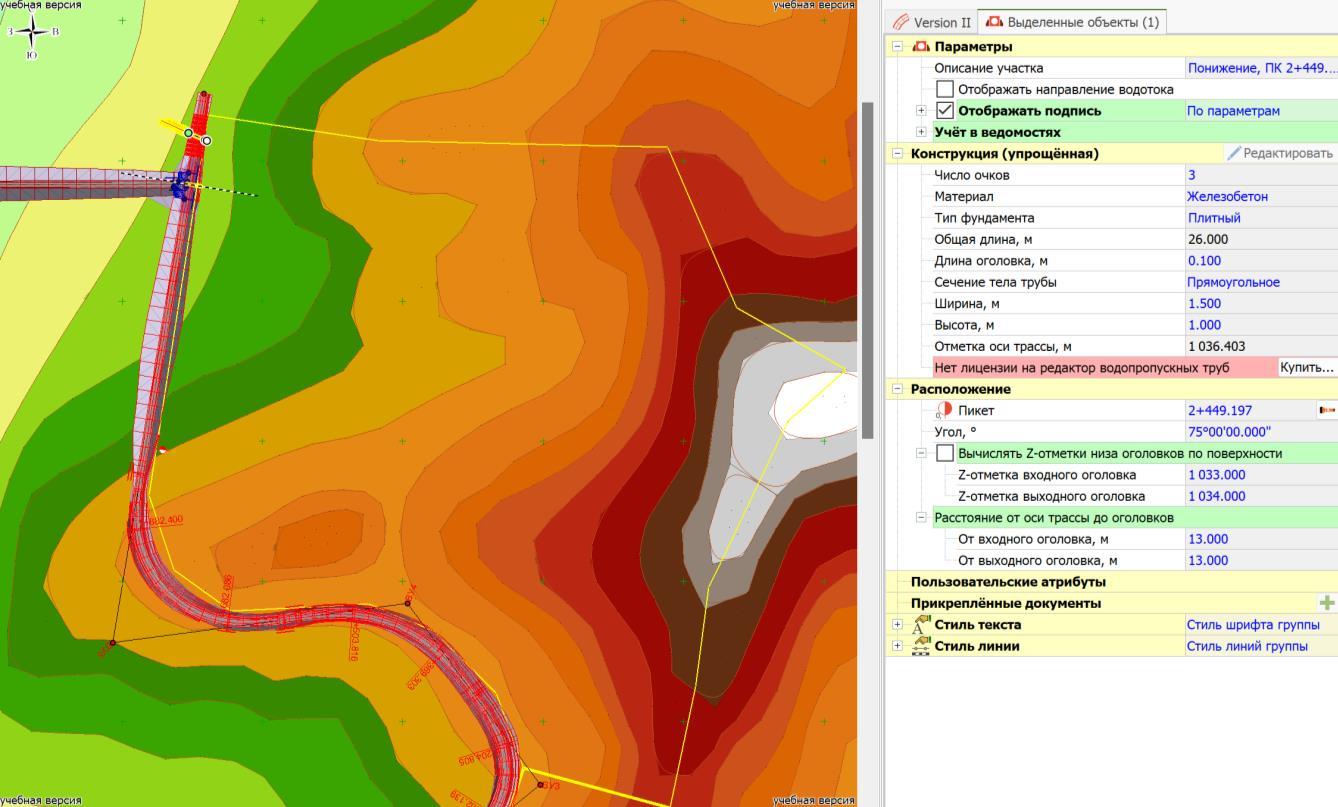1338x807 pixels.
Task: Click the red half-circle Пикет station icon
Action: (x=944, y=410)
